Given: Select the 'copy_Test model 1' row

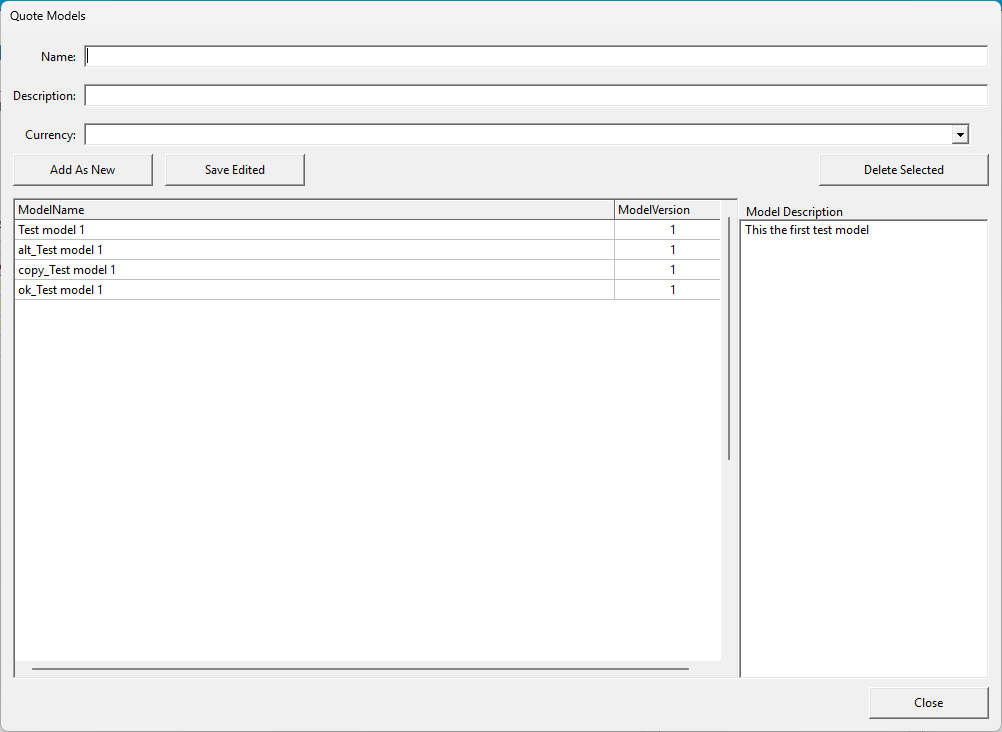Looking at the screenshot, I should tap(314, 270).
